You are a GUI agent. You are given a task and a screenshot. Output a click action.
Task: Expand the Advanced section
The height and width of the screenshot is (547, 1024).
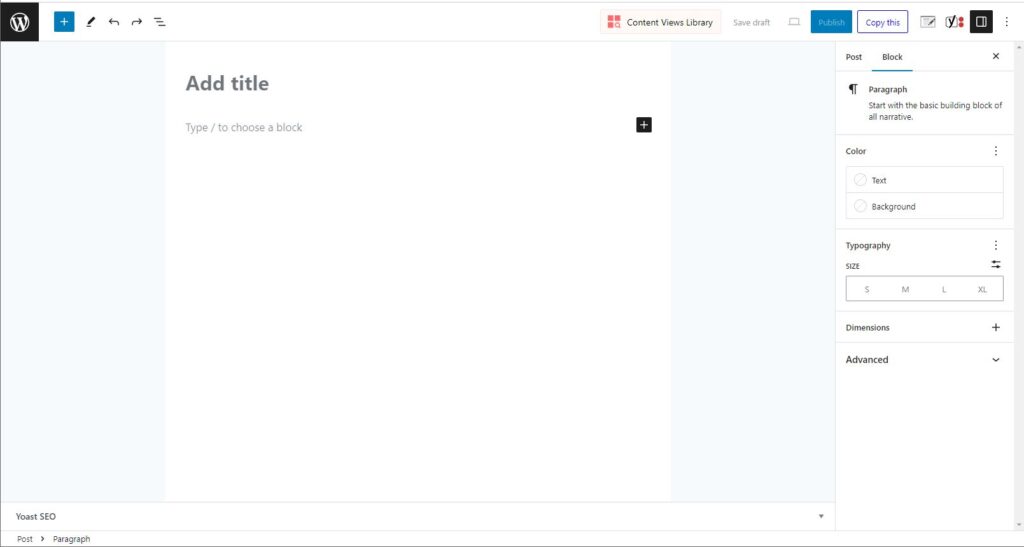click(x=923, y=360)
